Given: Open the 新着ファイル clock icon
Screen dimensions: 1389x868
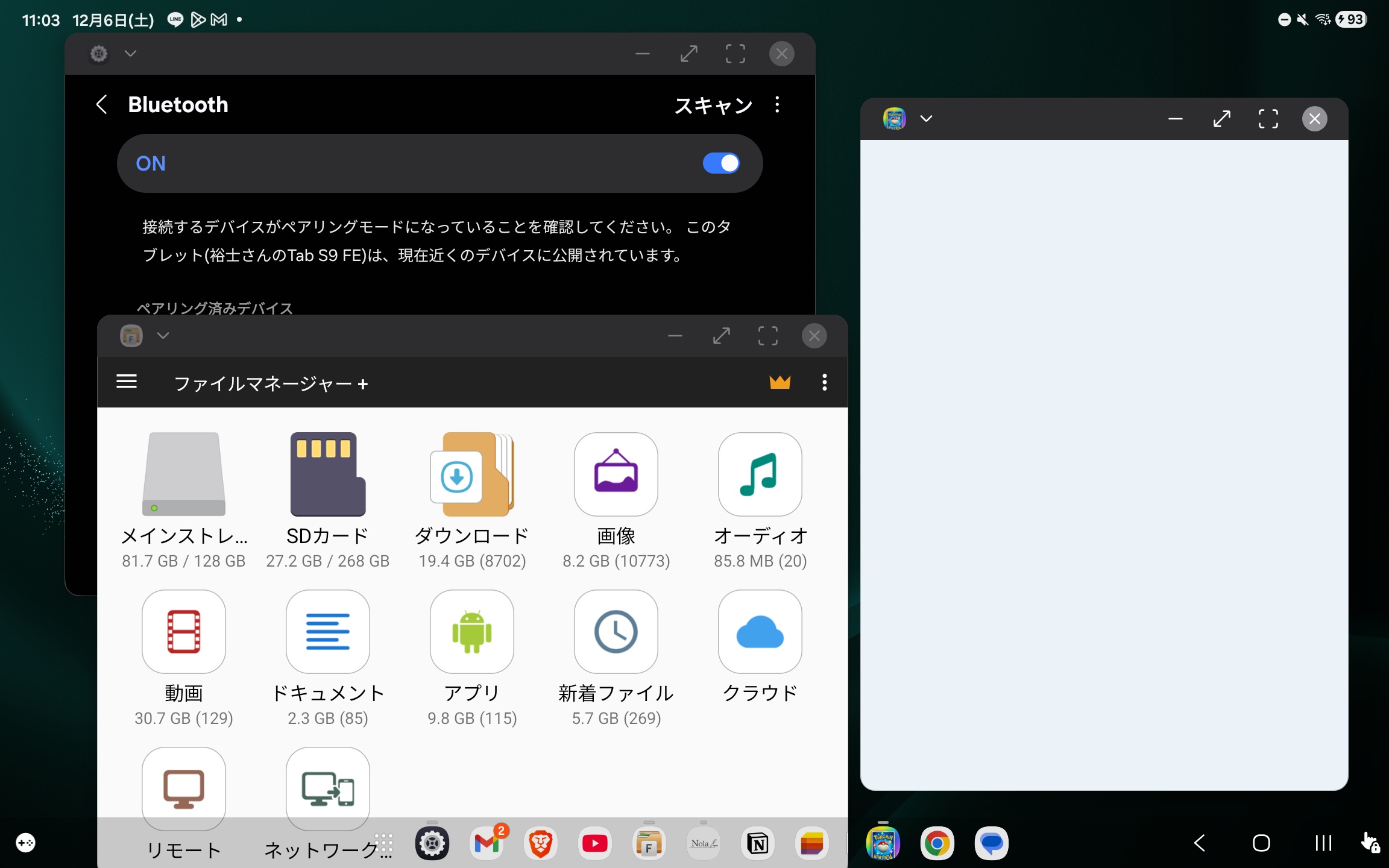Looking at the screenshot, I should click(x=616, y=632).
